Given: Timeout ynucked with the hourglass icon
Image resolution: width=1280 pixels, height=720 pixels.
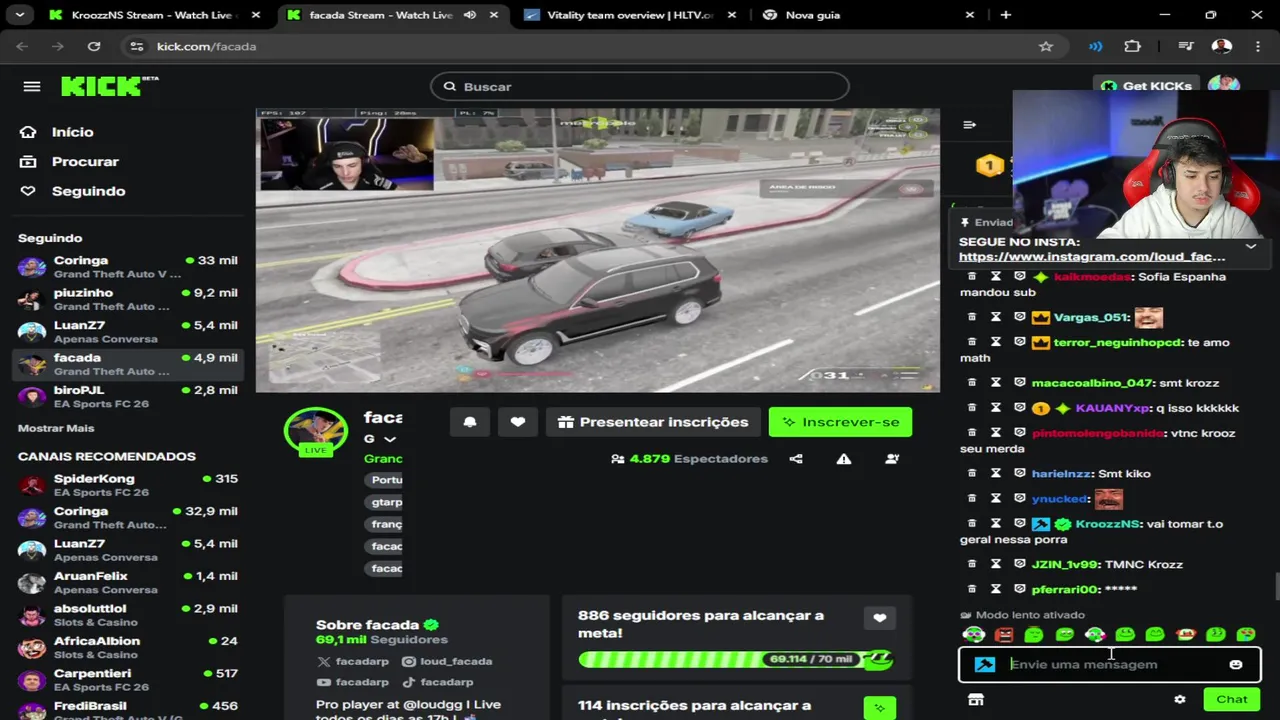Looking at the screenshot, I should click(x=996, y=498).
